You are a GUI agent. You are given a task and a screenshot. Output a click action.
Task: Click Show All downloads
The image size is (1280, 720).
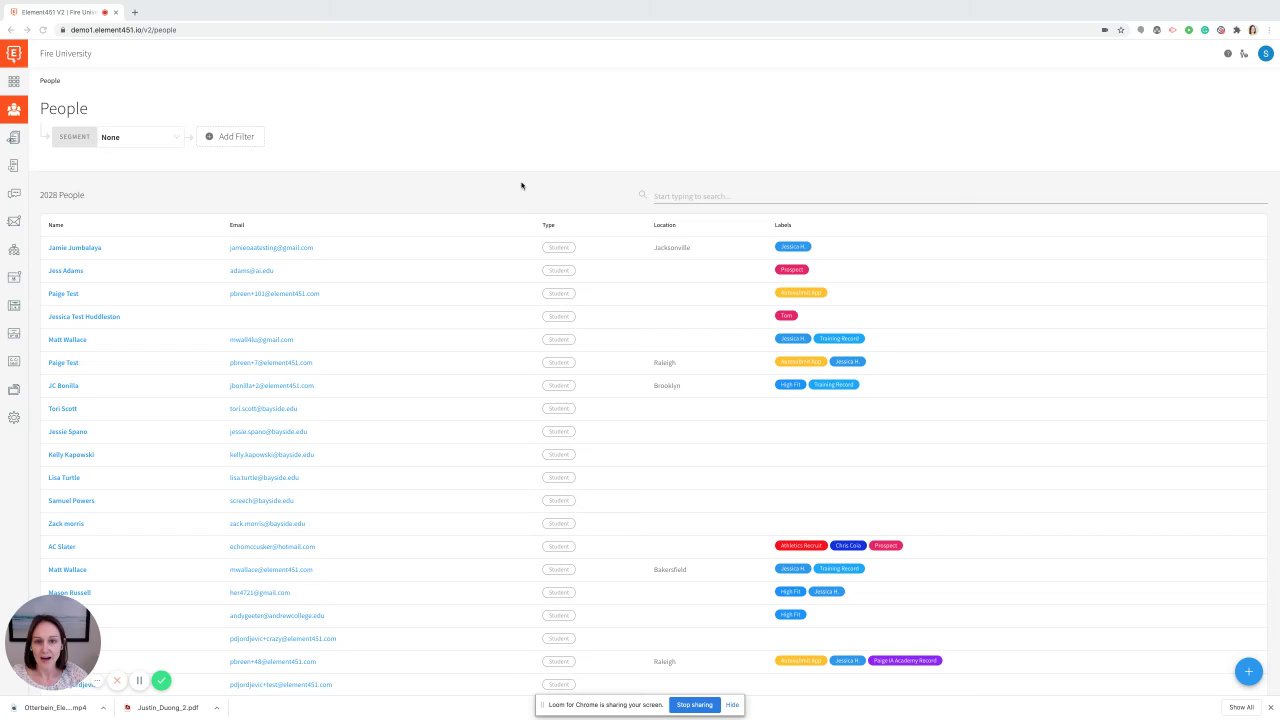pos(1241,708)
